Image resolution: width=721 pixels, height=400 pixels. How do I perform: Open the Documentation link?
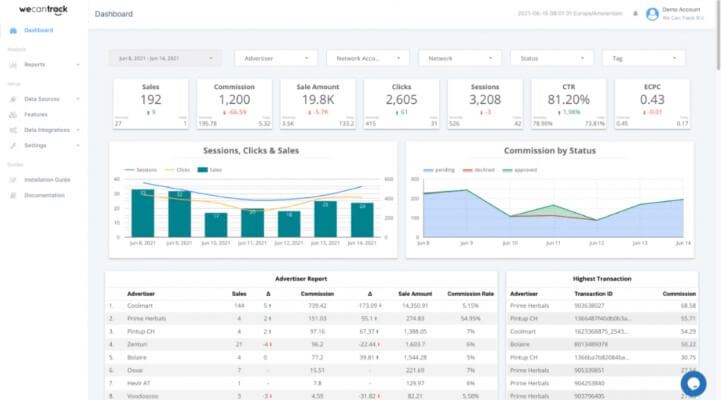(44, 195)
